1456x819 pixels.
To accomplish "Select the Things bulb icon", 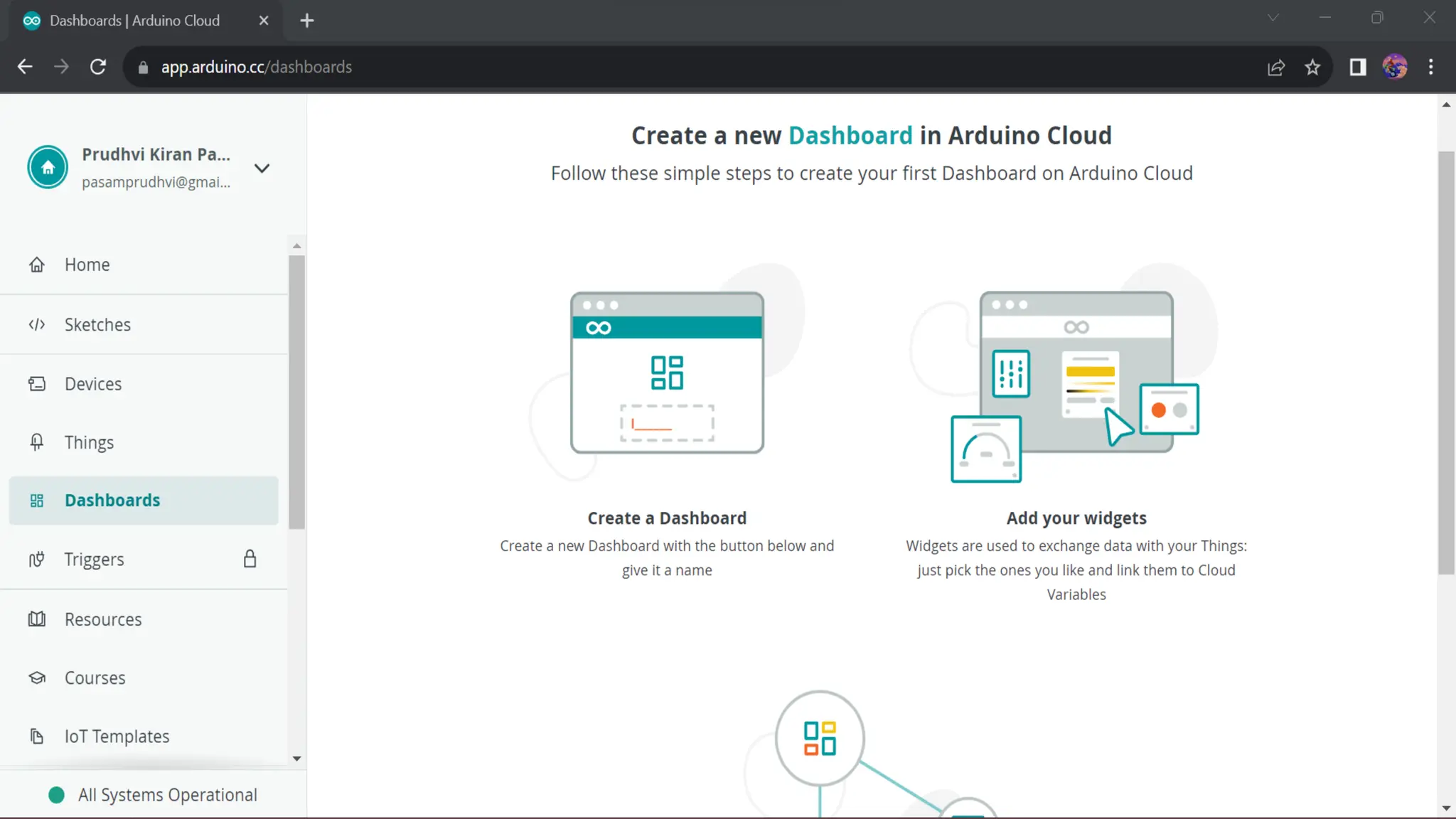I will tap(37, 442).
